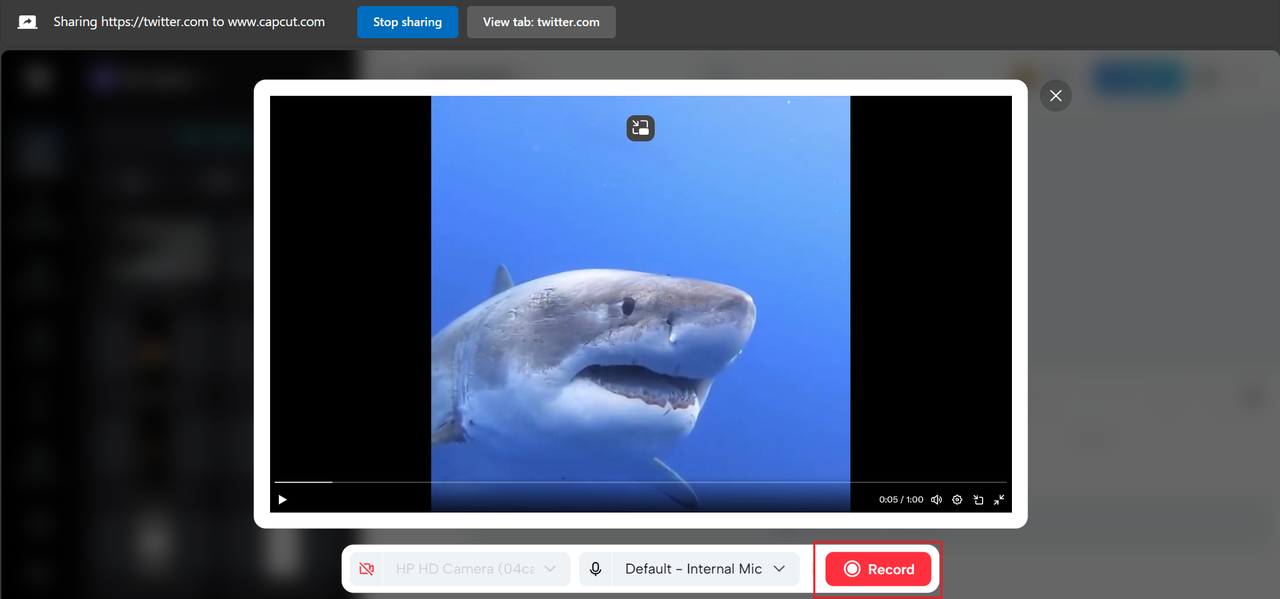
Task: Exit fullscreen with the collapse arrows icon
Action: [x=999, y=499]
